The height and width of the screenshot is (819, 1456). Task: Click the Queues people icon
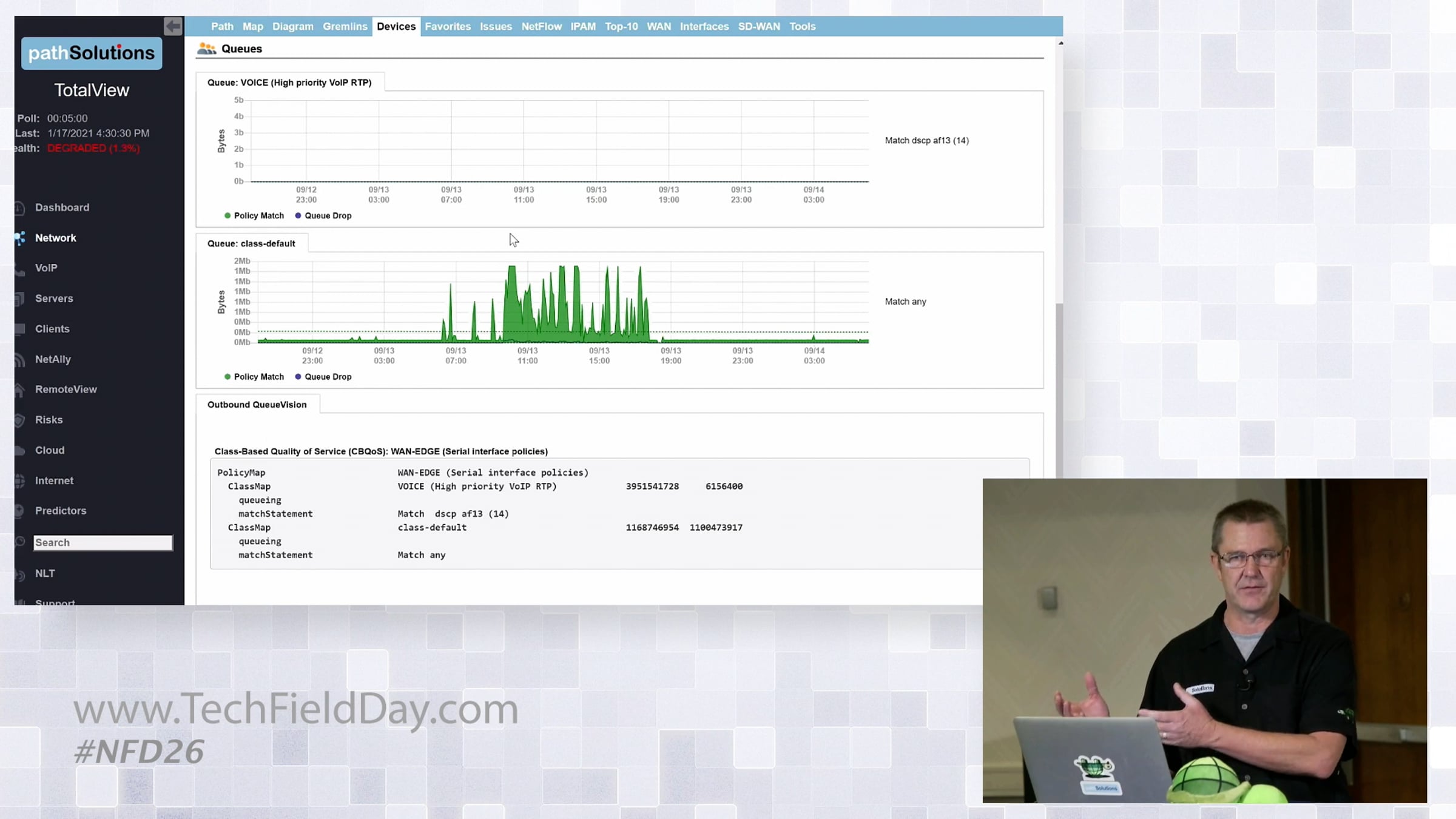coord(206,49)
